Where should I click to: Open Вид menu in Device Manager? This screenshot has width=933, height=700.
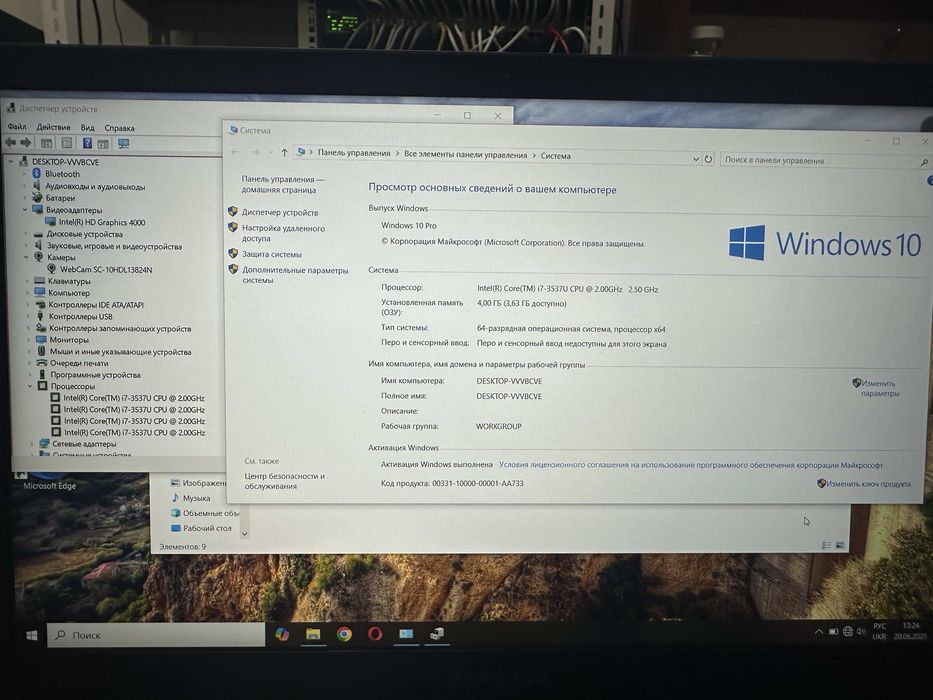[87, 127]
